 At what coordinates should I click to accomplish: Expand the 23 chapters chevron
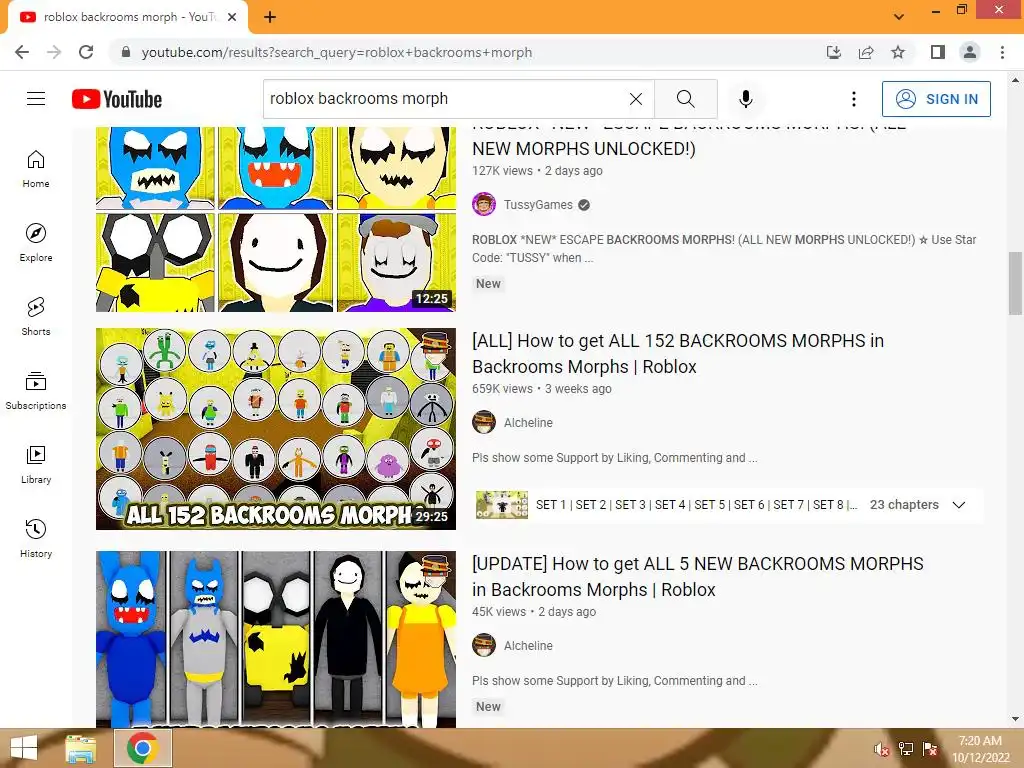tap(959, 505)
